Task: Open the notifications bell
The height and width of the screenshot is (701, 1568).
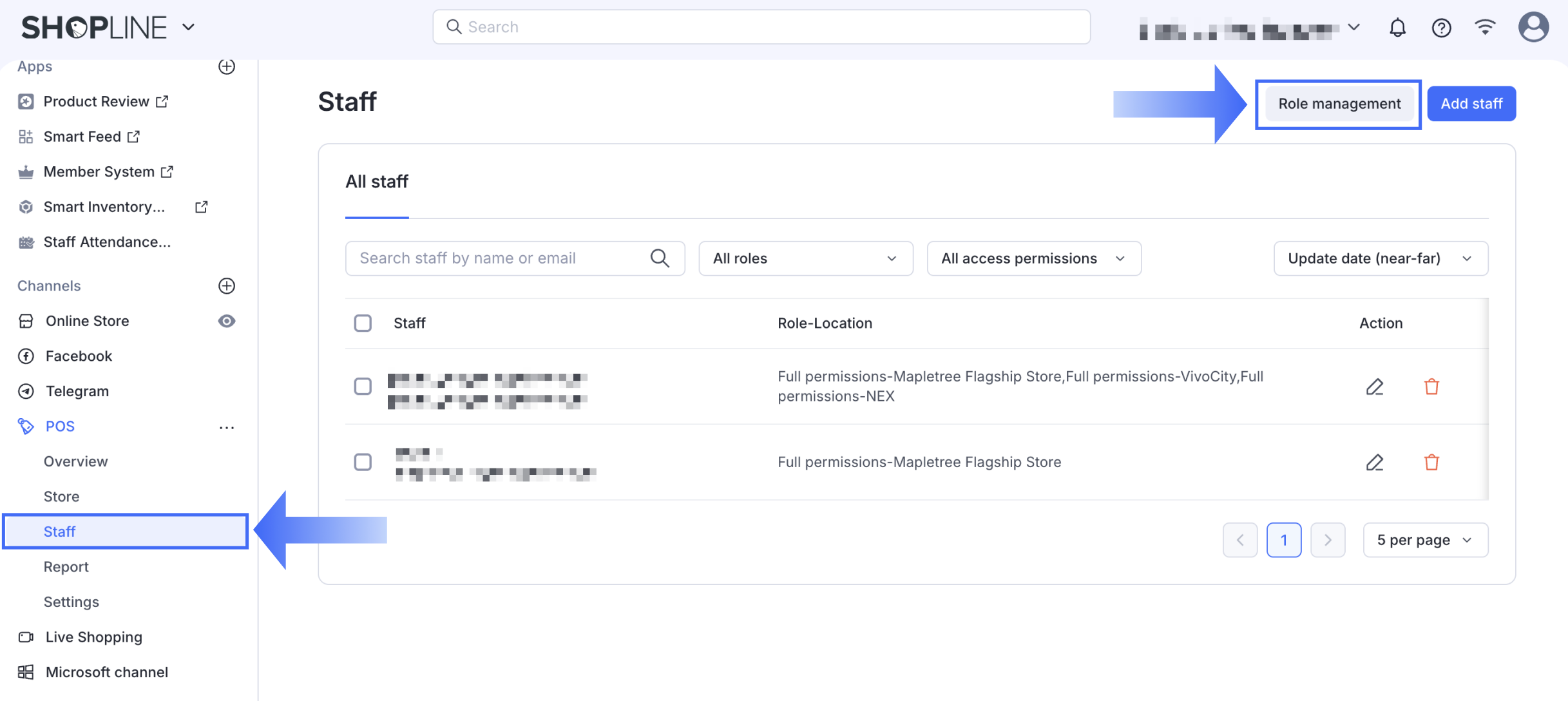Action: 1397,28
